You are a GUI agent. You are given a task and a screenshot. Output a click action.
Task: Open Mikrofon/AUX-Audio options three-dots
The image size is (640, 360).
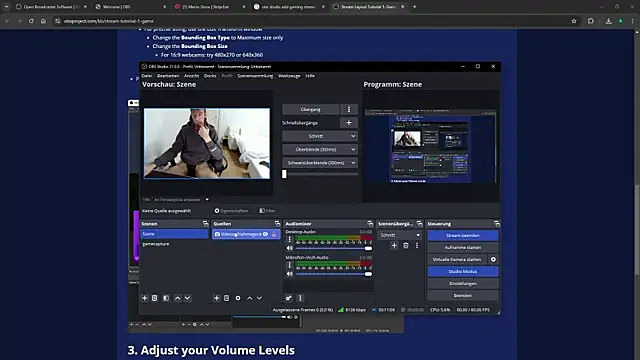(290, 265)
